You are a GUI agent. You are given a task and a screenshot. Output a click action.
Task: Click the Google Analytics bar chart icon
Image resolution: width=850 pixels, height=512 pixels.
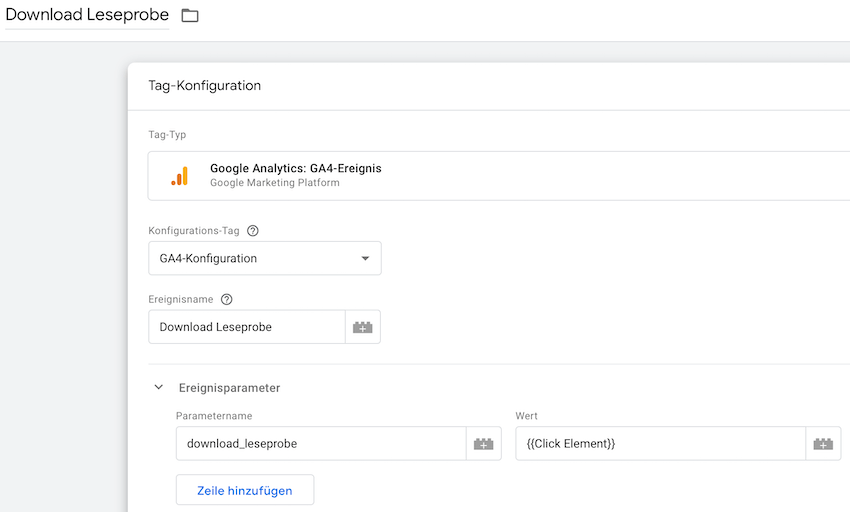[x=179, y=176]
